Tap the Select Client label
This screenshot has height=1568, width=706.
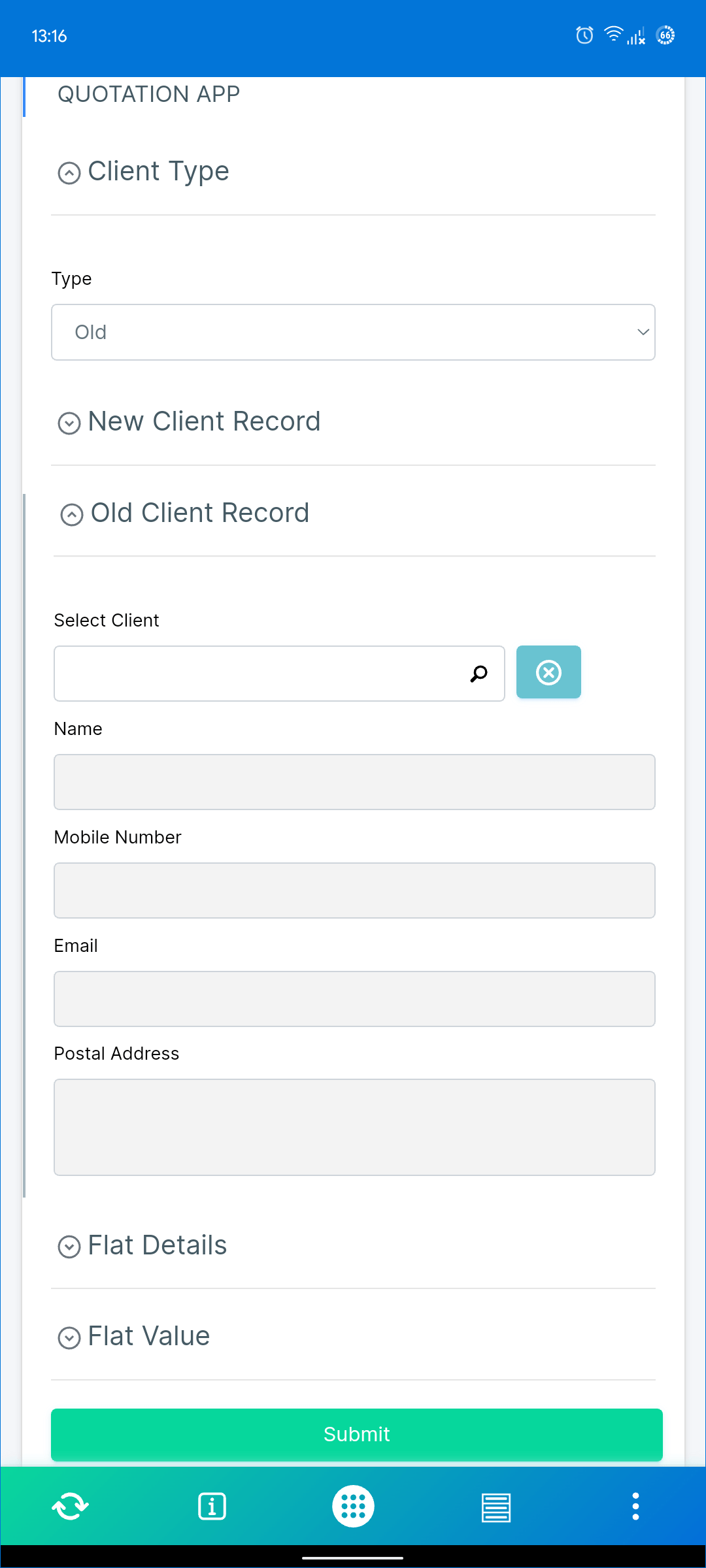coord(107,621)
